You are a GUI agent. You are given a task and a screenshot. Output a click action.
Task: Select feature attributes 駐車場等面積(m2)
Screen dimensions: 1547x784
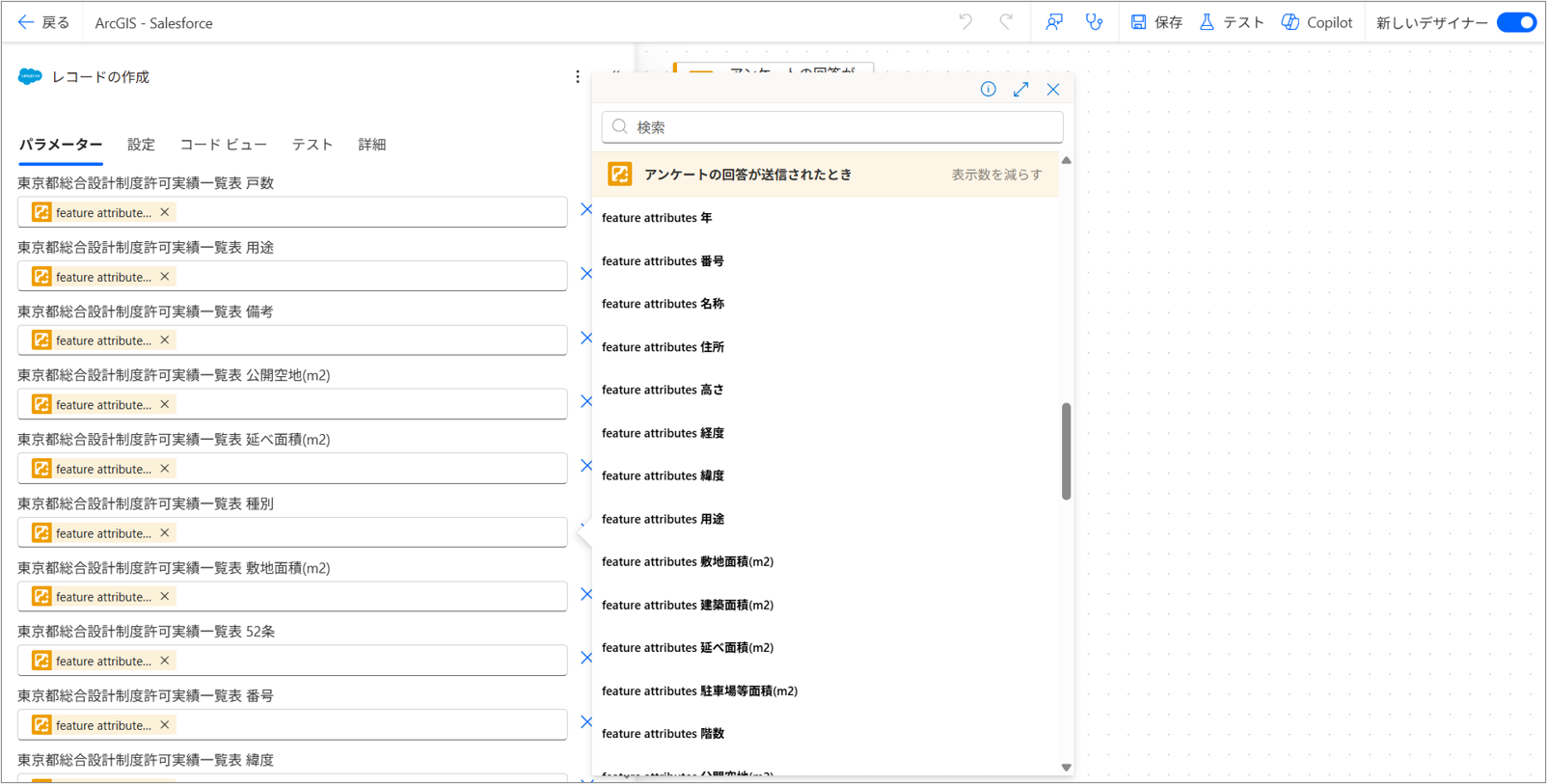[699, 690]
